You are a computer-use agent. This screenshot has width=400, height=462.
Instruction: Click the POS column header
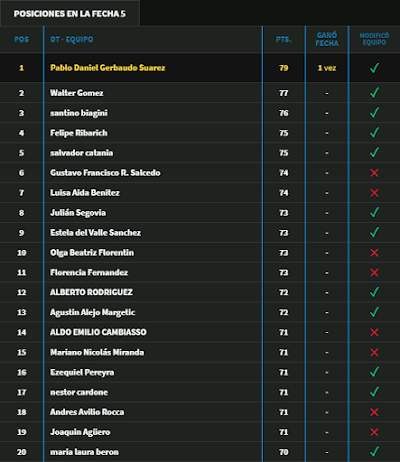click(22, 39)
